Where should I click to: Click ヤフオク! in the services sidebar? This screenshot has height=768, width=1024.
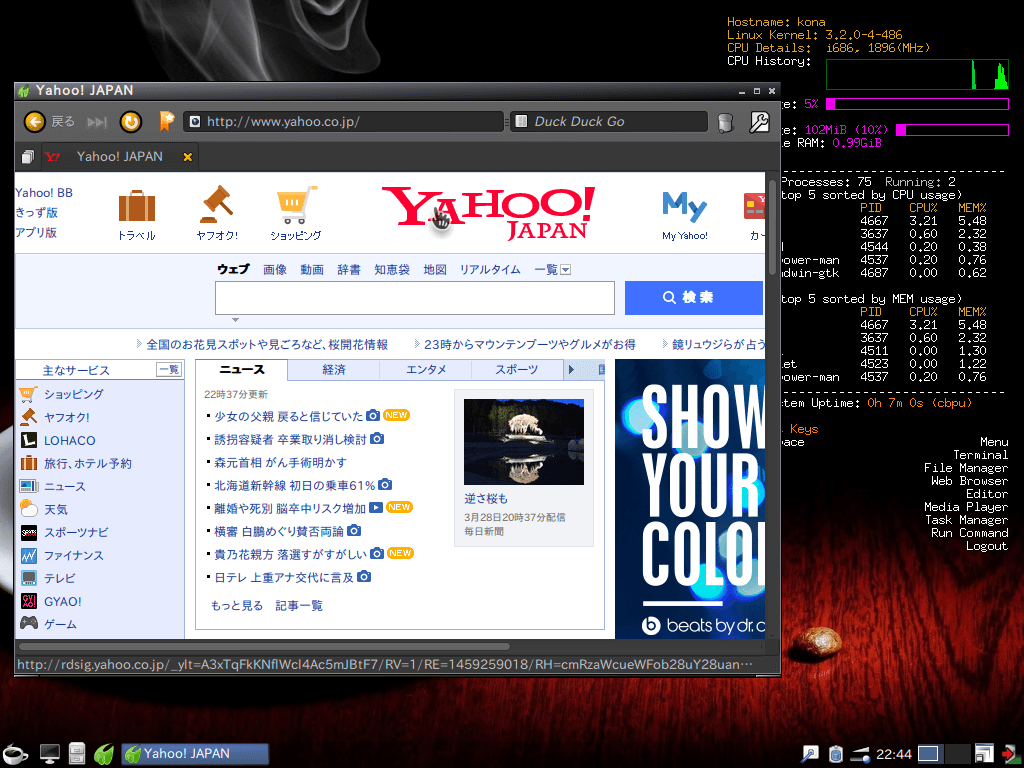point(67,417)
